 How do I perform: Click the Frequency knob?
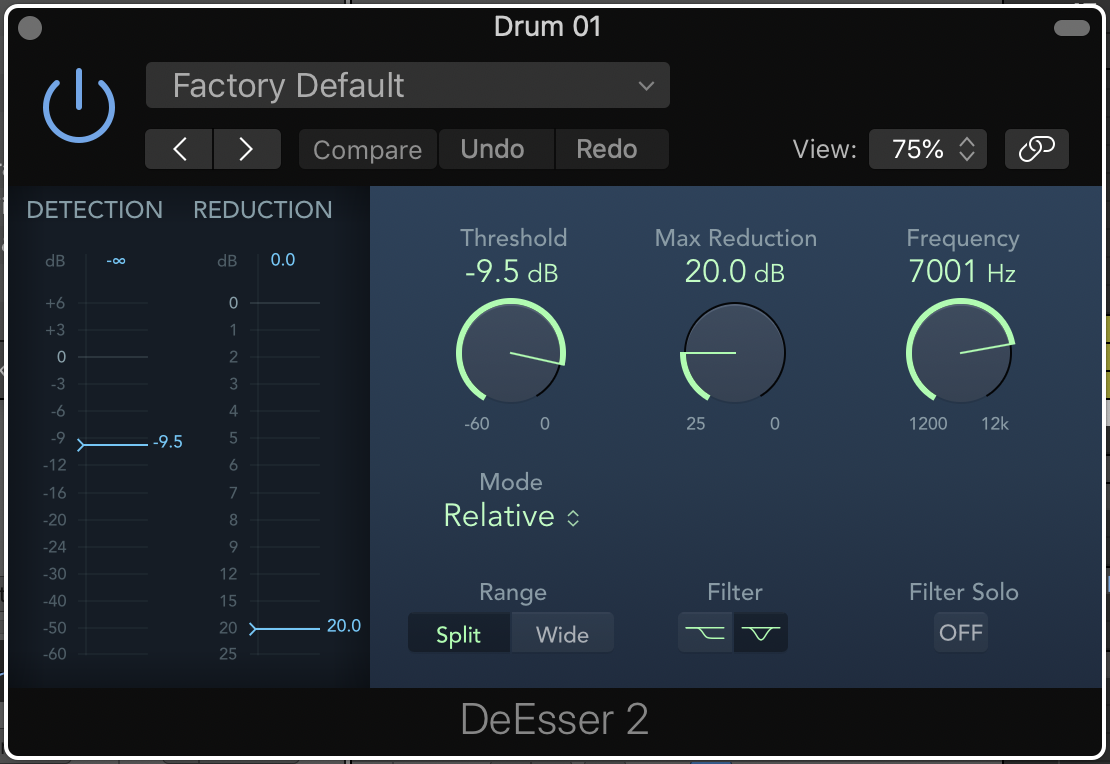(x=960, y=353)
